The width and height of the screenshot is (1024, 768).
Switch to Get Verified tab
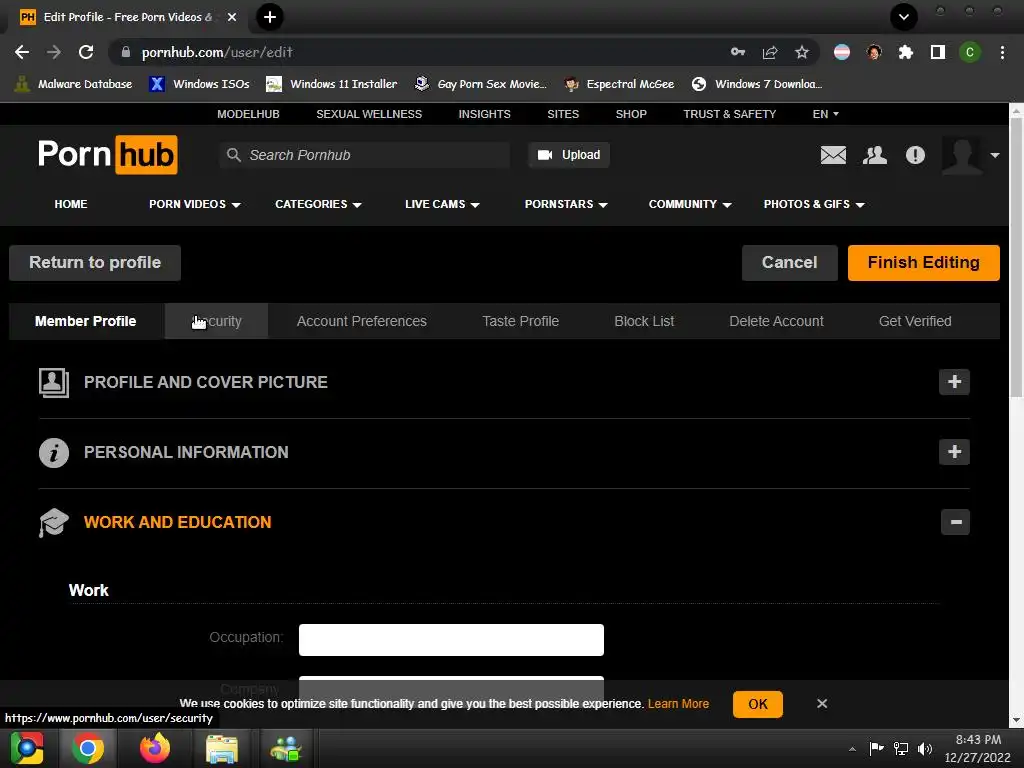tap(915, 321)
